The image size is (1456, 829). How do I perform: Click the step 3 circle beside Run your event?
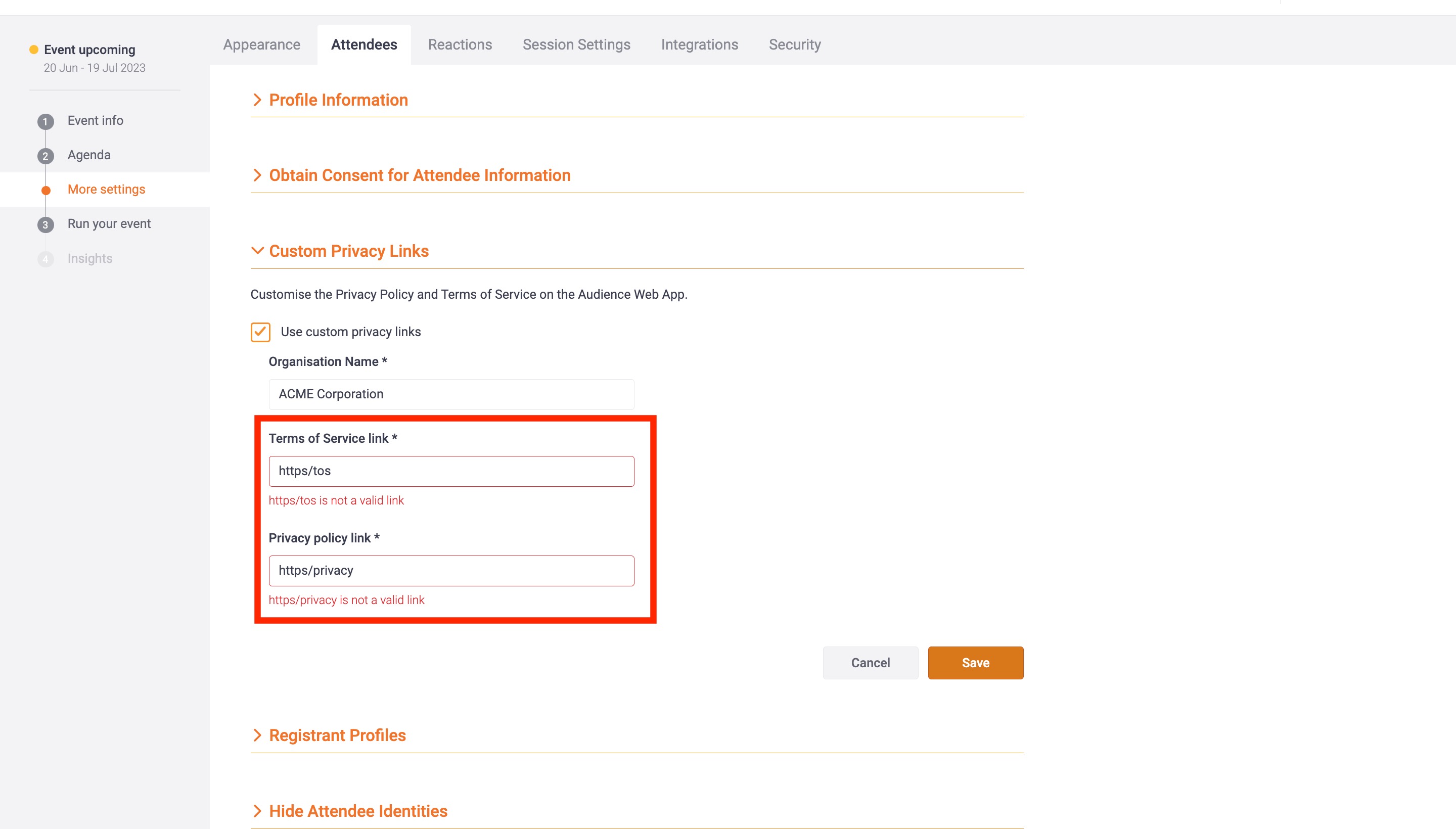[45, 224]
